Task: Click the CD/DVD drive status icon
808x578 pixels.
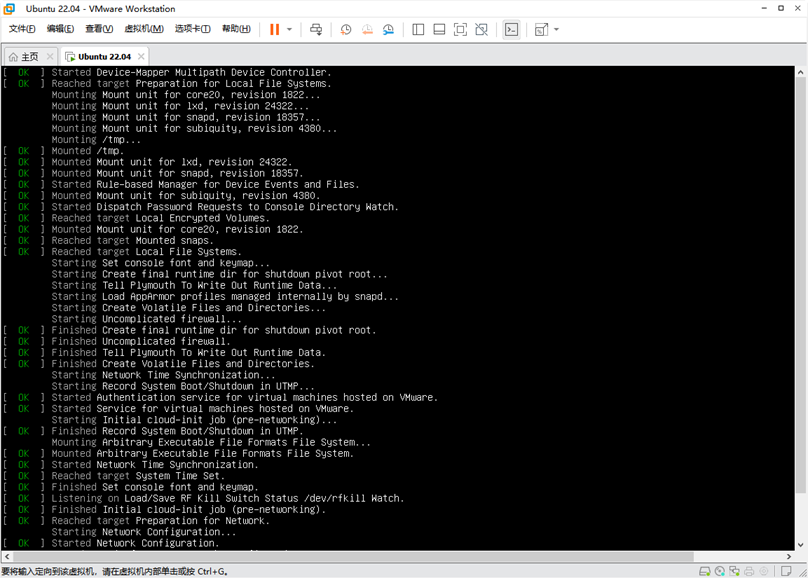Action: [719, 571]
